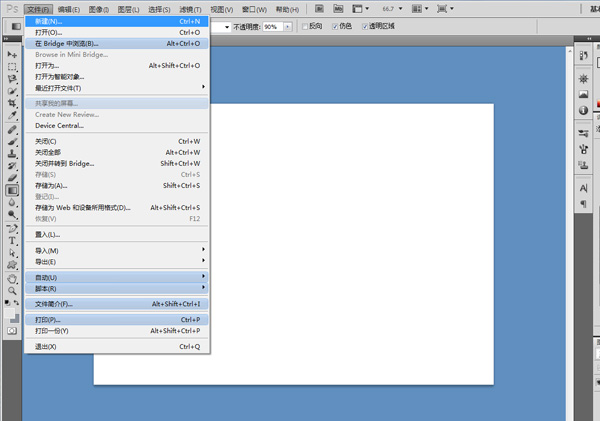The height and width of the screenshot is (421, 600).
Task: Choose 在 Bridge 中浏览(B)... entry
Action: pos(117,44)
